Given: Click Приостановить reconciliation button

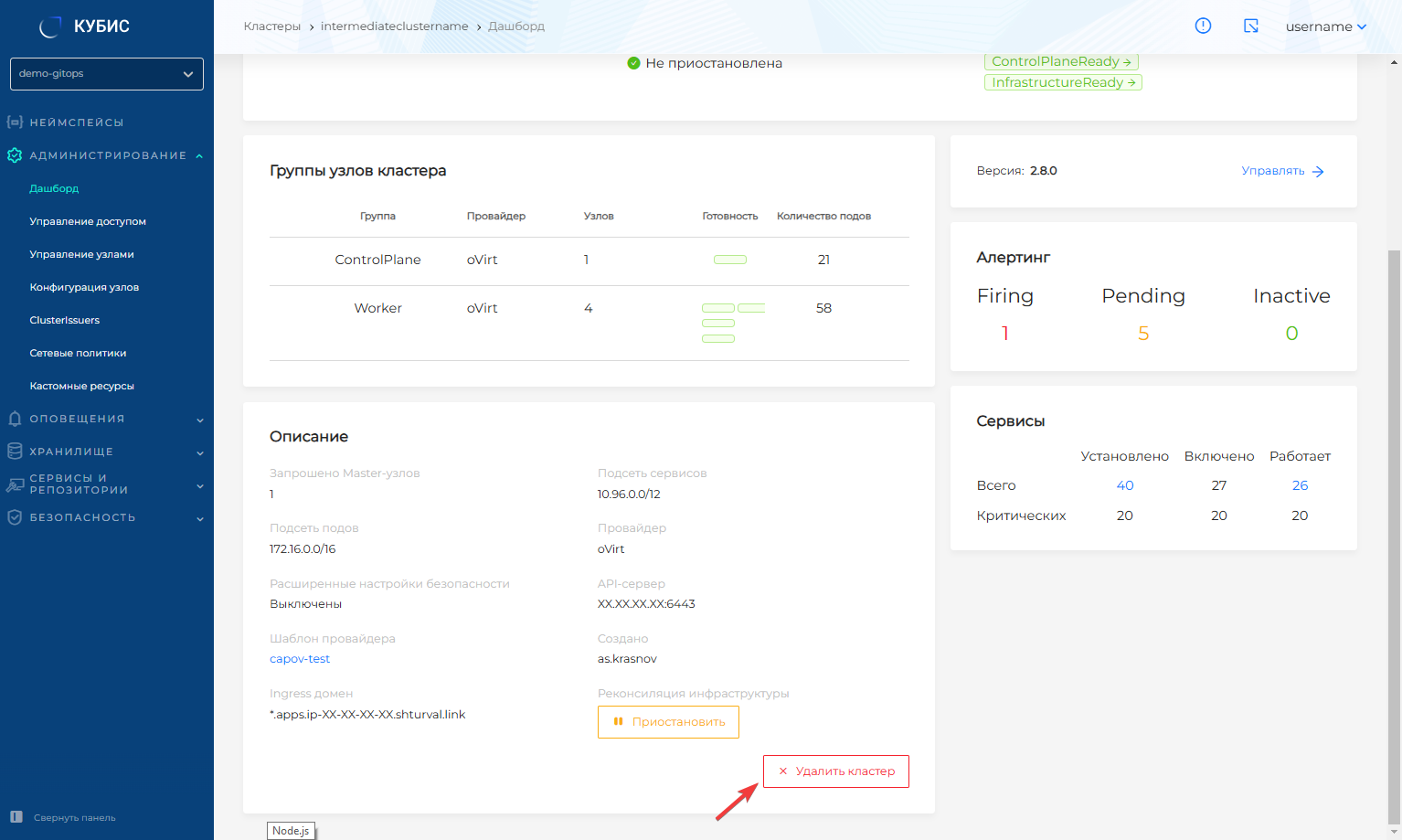Looking at the screenshot, I should [668, 721].
